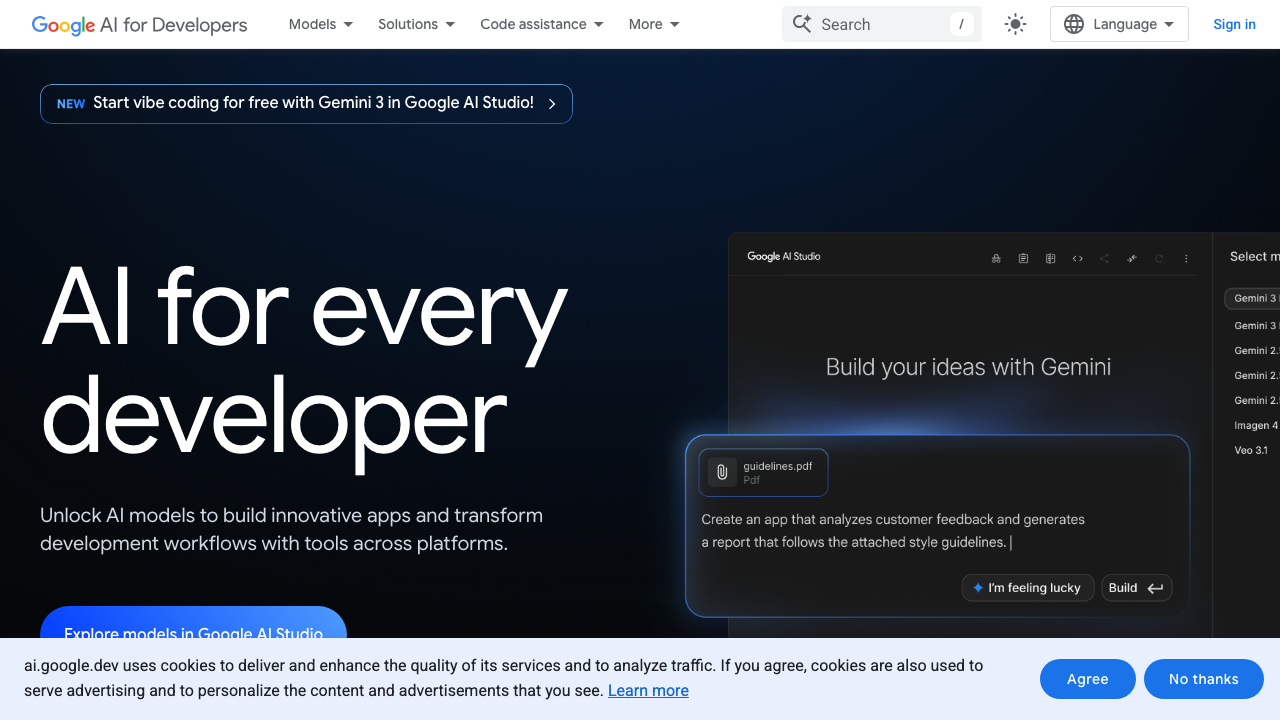Open the Learn more cookies link
This screenshot has width=1280, height=720.
(648, 690)
